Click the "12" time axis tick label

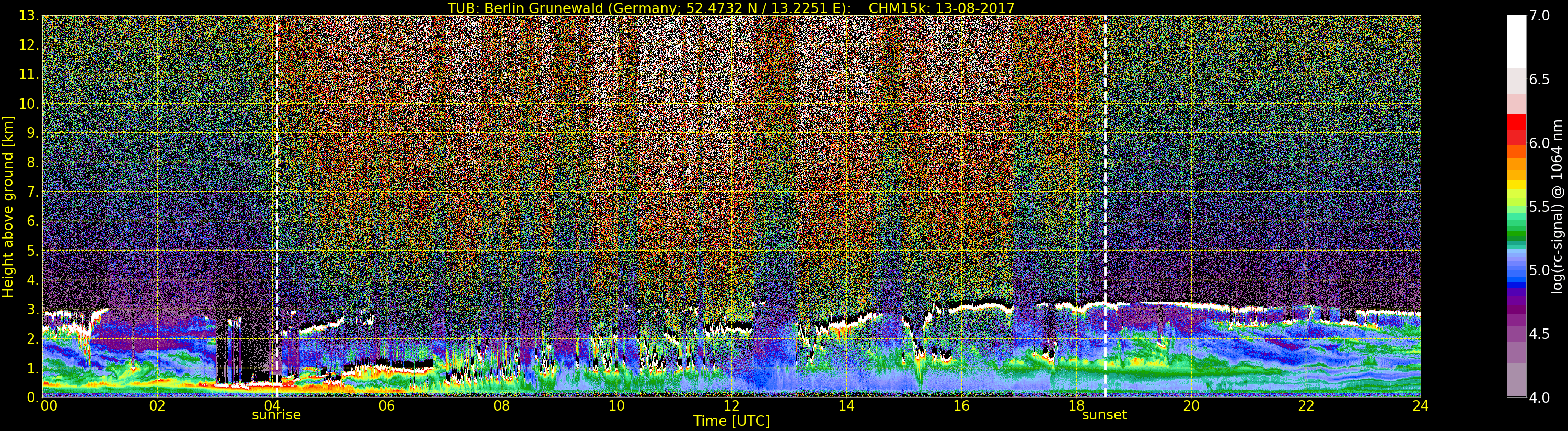[731, 406]
